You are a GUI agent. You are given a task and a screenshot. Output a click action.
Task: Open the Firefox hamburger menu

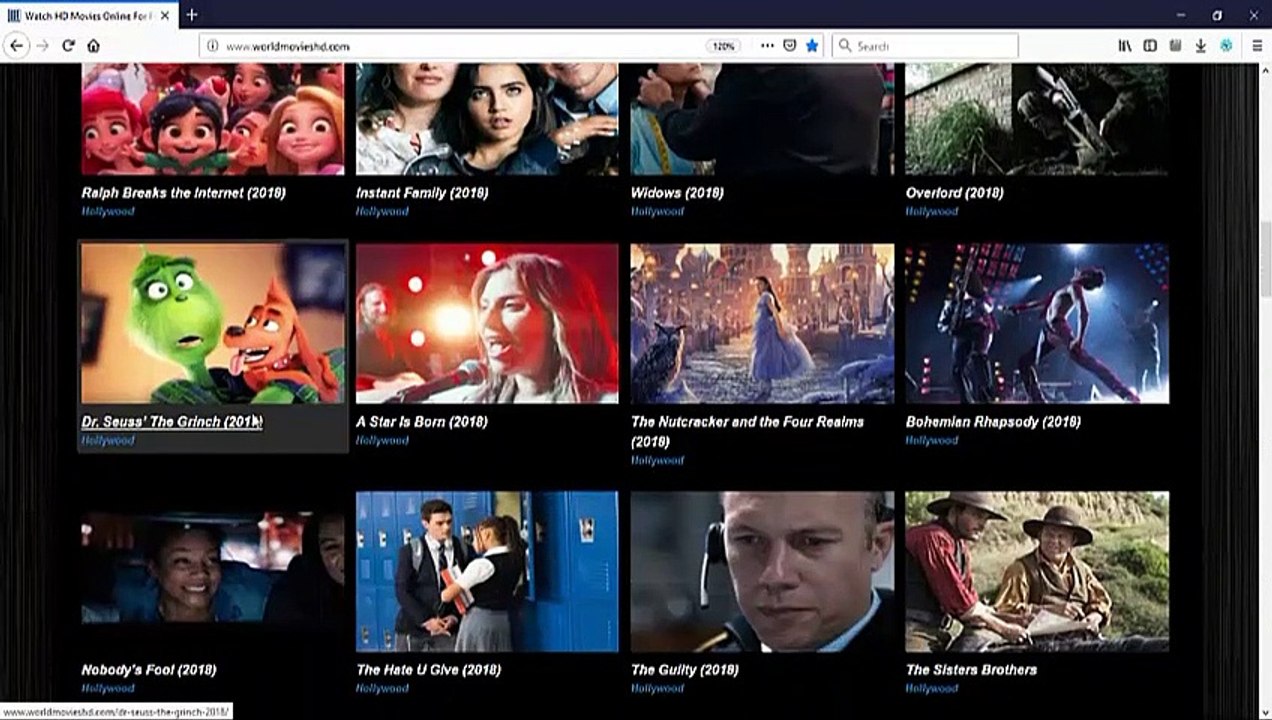[1257, 46]
